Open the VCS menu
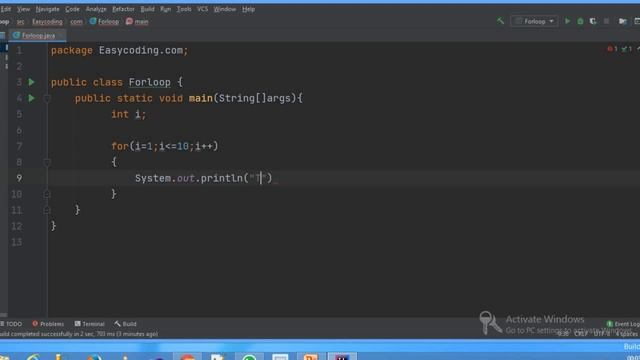Image resolution: width=640 pixels, height=360 pixels. [x=202, y=9]
